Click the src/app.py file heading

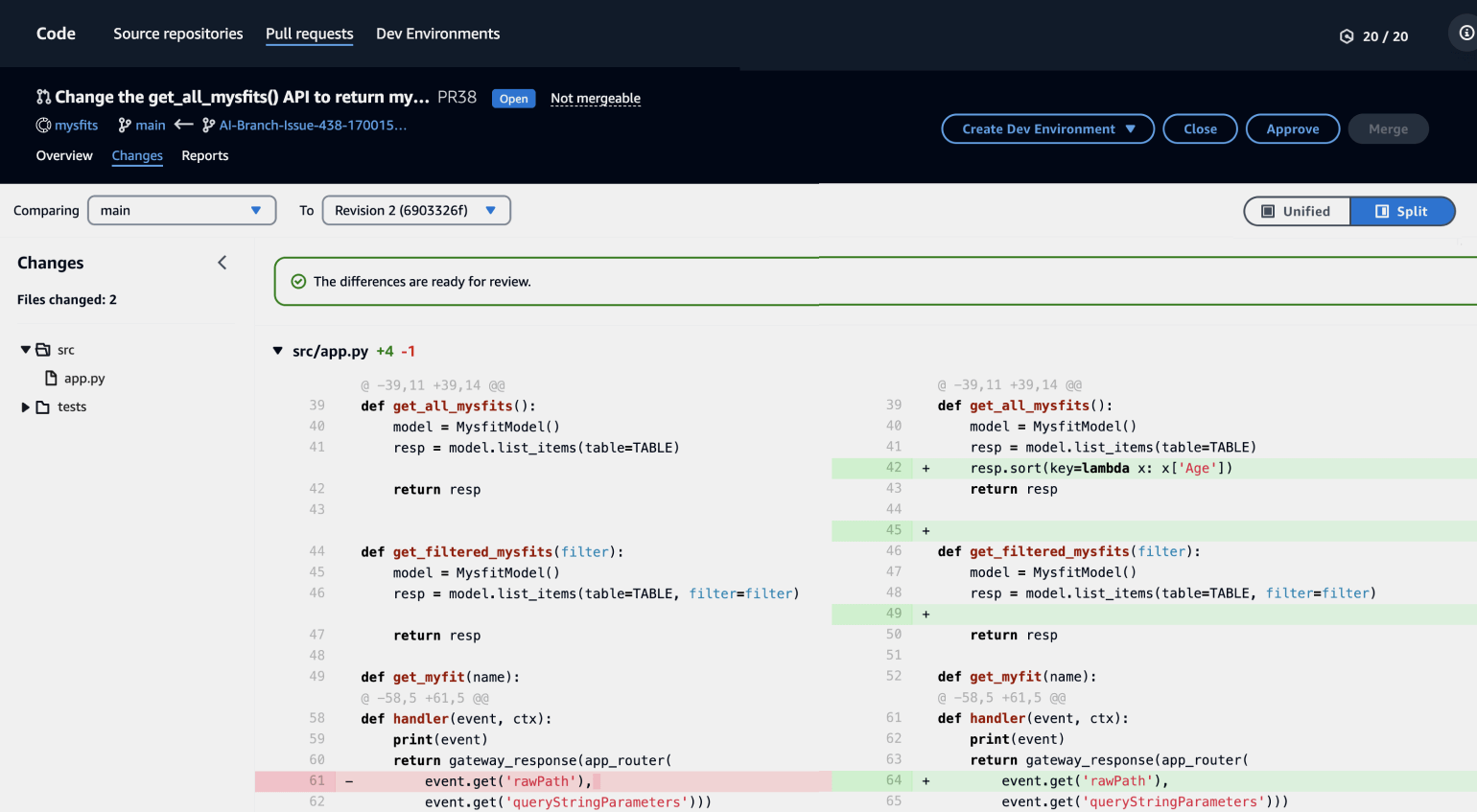(x=331, y=352)
